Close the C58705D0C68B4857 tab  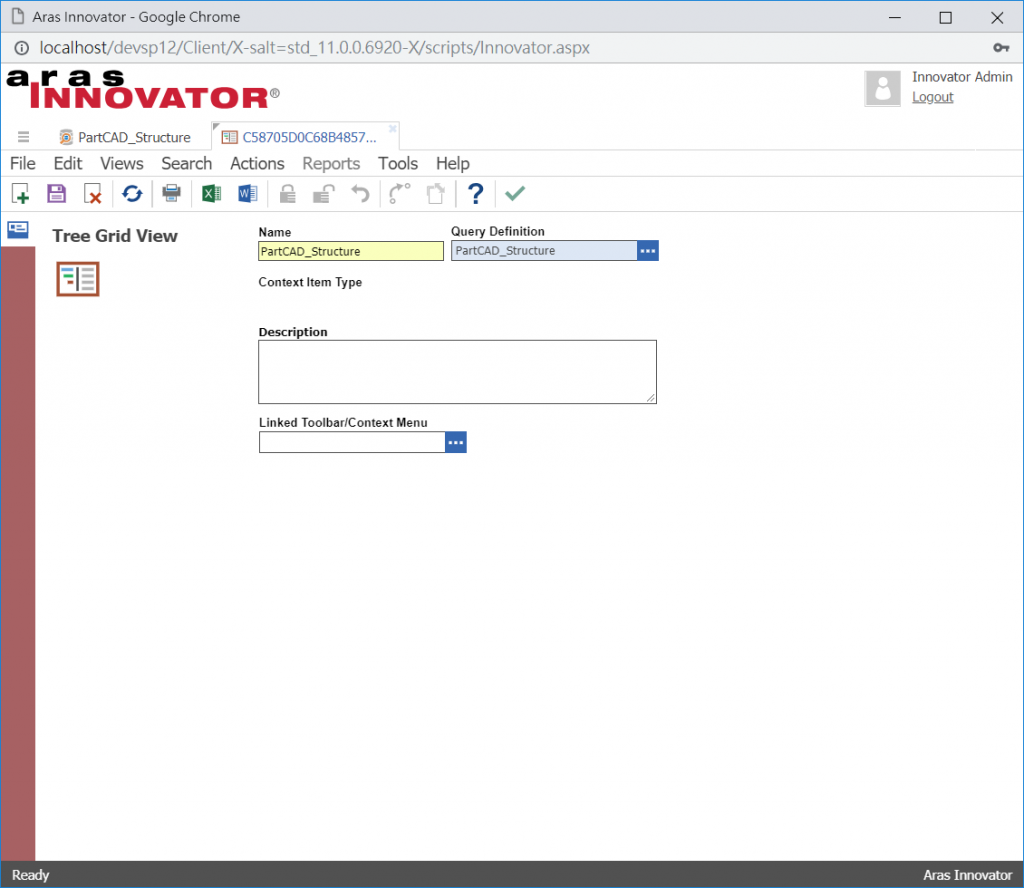[392, 129]
